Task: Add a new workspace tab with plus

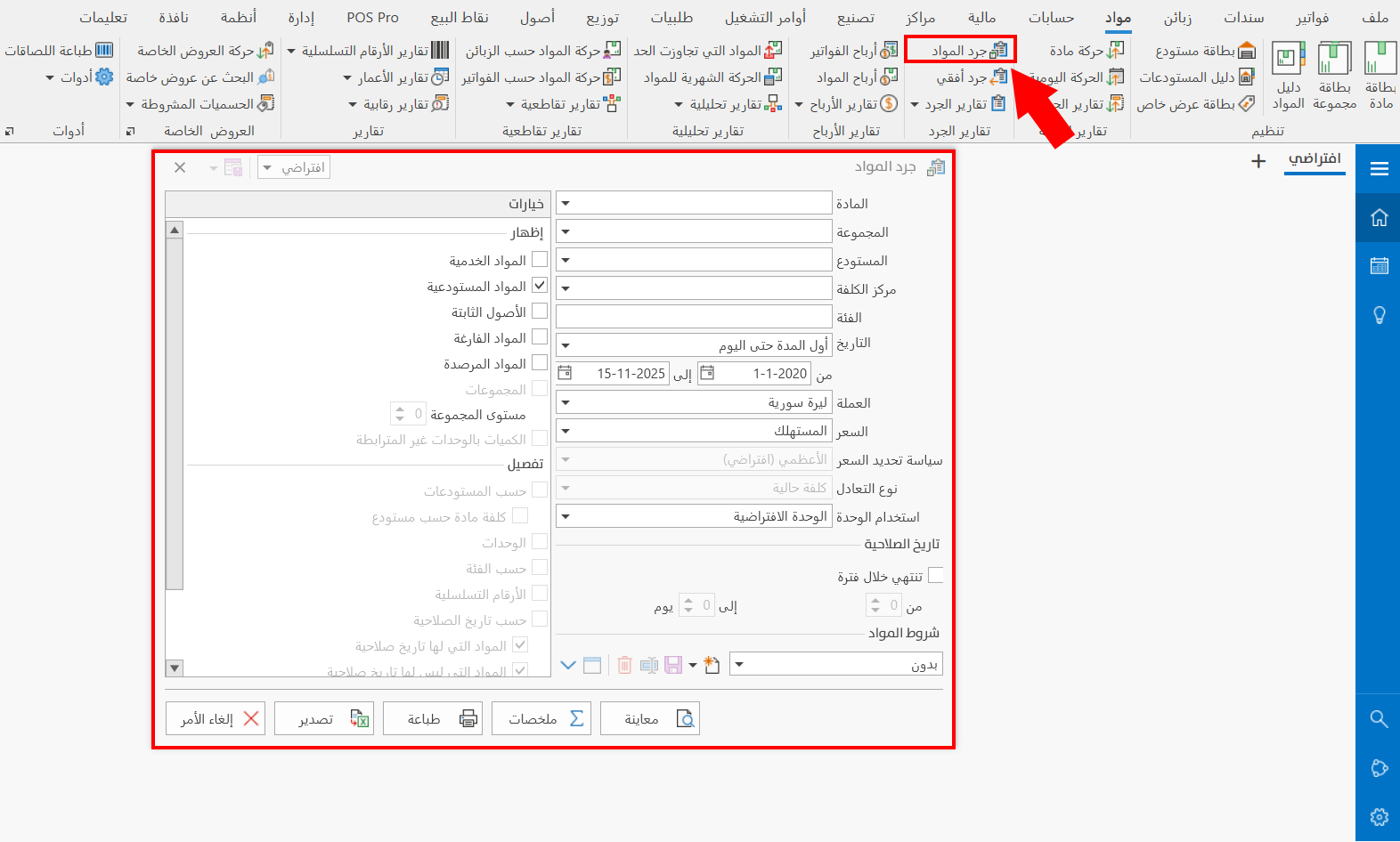Action: pos(1258,161)
